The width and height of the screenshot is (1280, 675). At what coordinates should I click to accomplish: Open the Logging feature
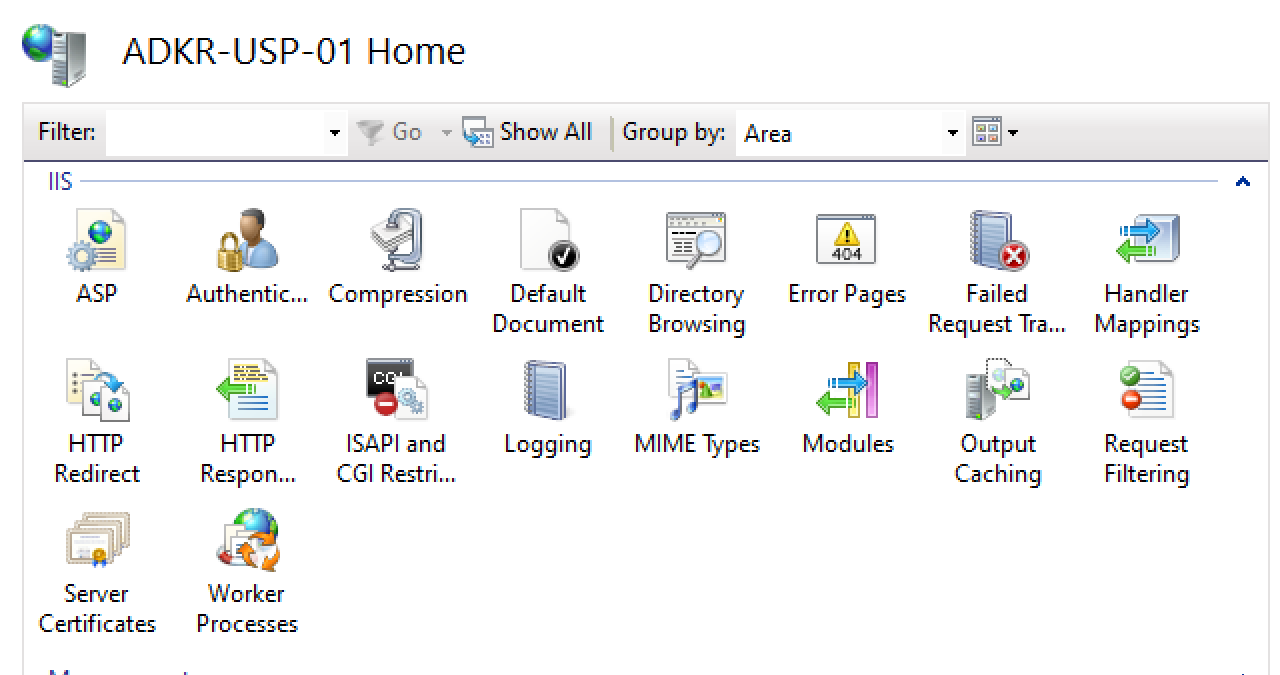tap(547, 391)
